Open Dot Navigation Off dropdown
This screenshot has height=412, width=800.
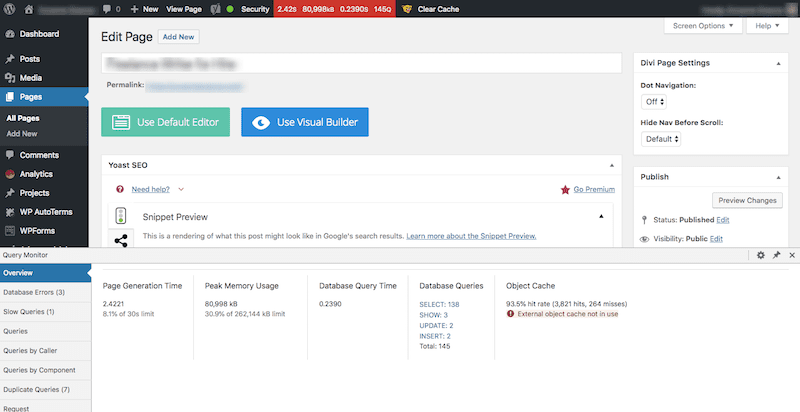tap(654, 101)
